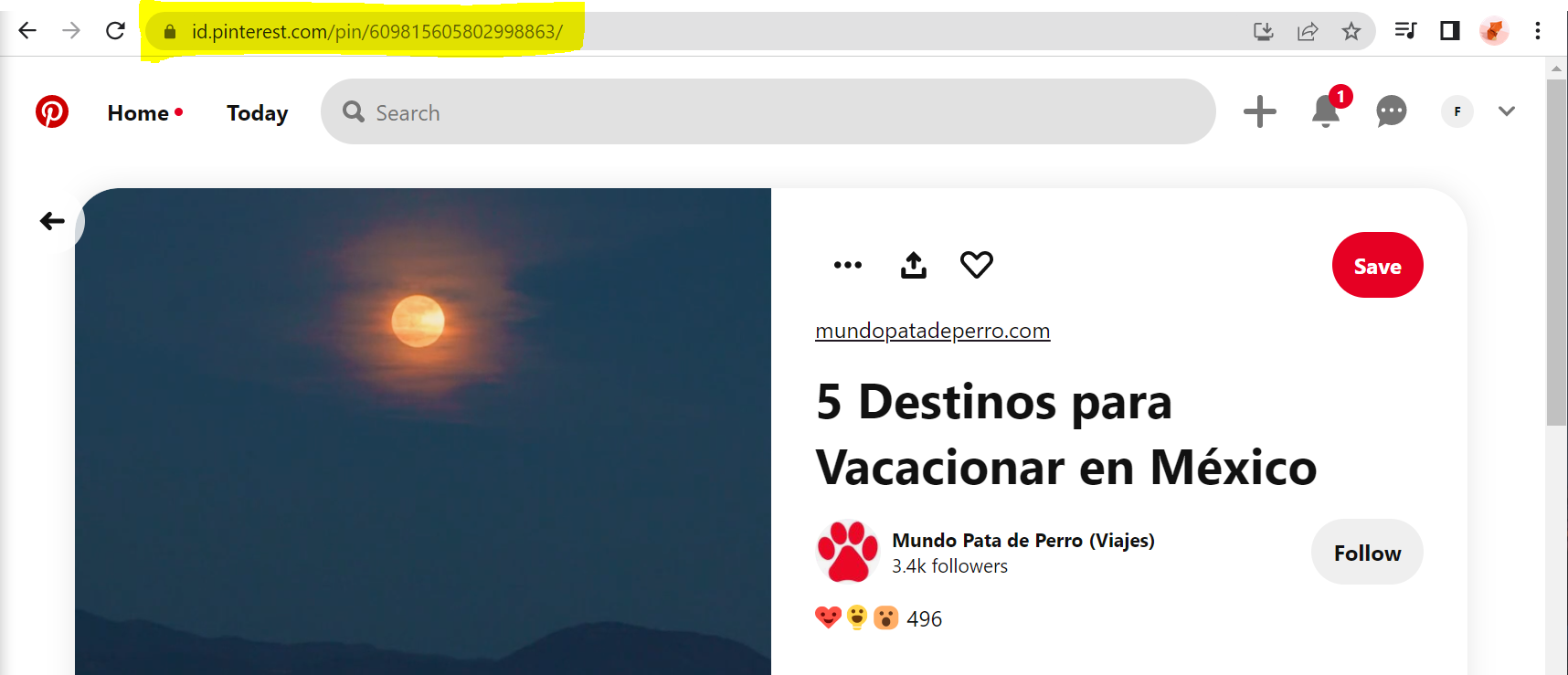
Task: Expand the accounts chevron dropdown
Action: pyautogui.click(x=1507, y=111)
